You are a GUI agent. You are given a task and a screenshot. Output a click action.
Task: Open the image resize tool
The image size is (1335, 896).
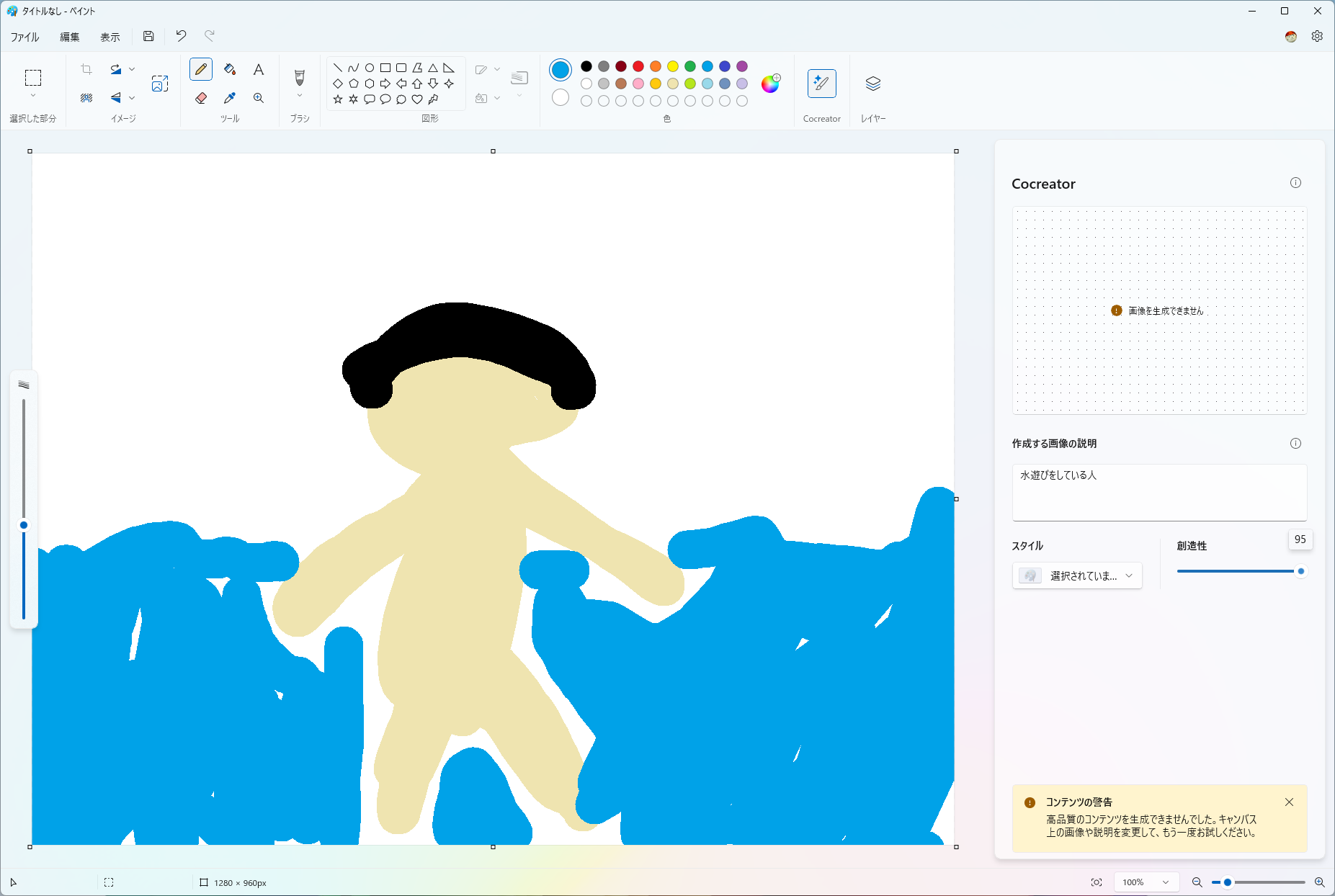tap(160, 83)
